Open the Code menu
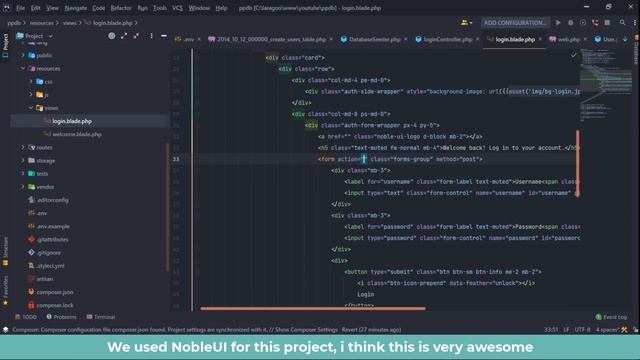Screen dimensions: 640x360 coord(98,8)
